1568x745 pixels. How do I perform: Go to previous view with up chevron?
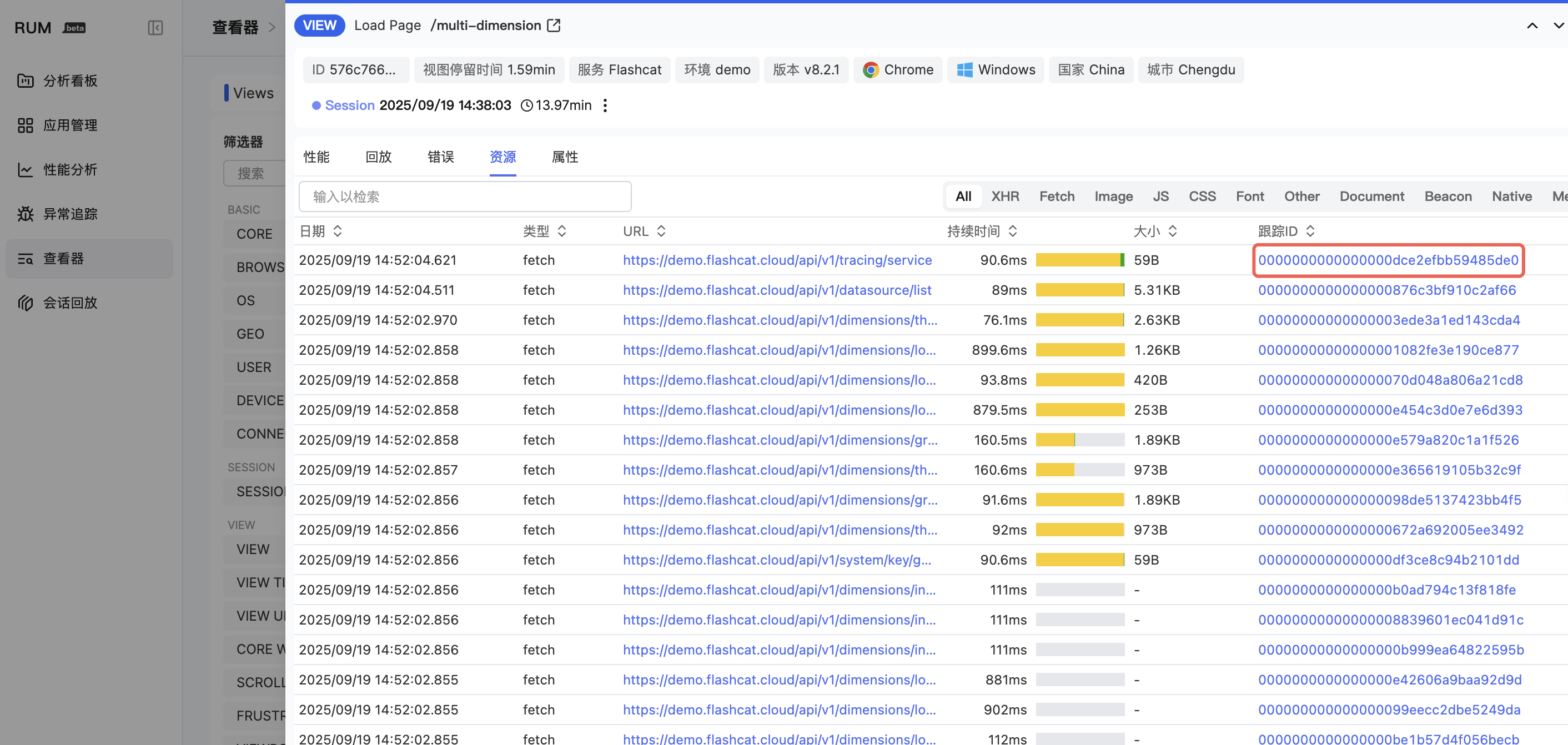[1531, 26]
